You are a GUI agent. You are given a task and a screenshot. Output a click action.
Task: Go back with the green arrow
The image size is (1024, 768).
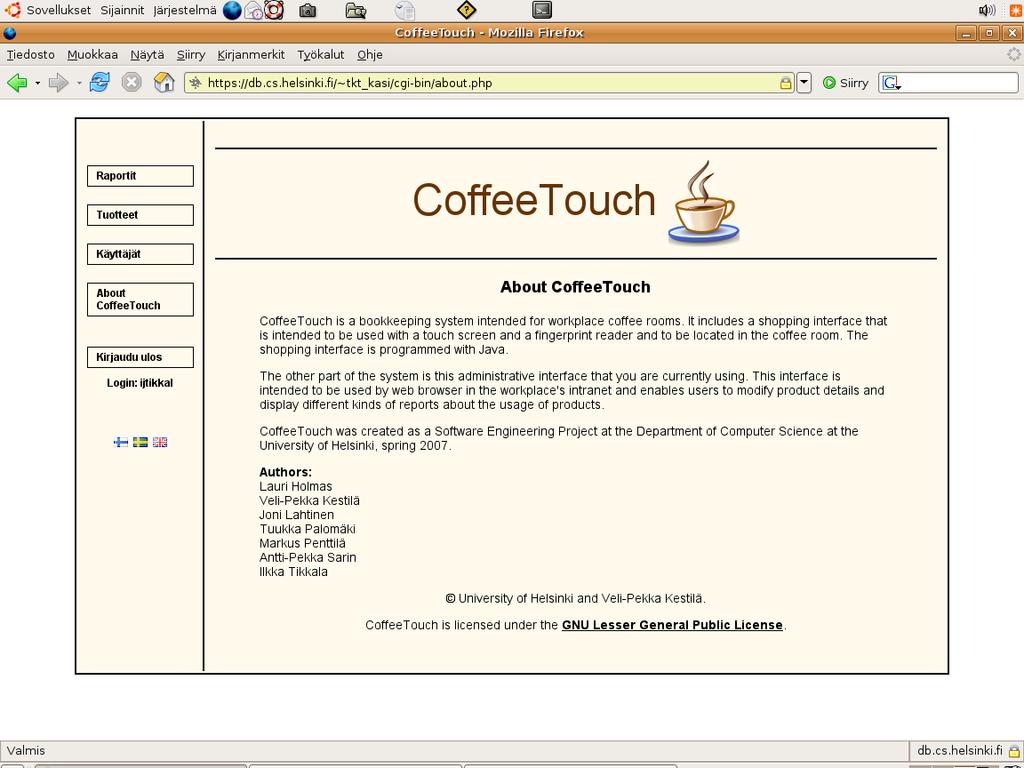(17, 83)
